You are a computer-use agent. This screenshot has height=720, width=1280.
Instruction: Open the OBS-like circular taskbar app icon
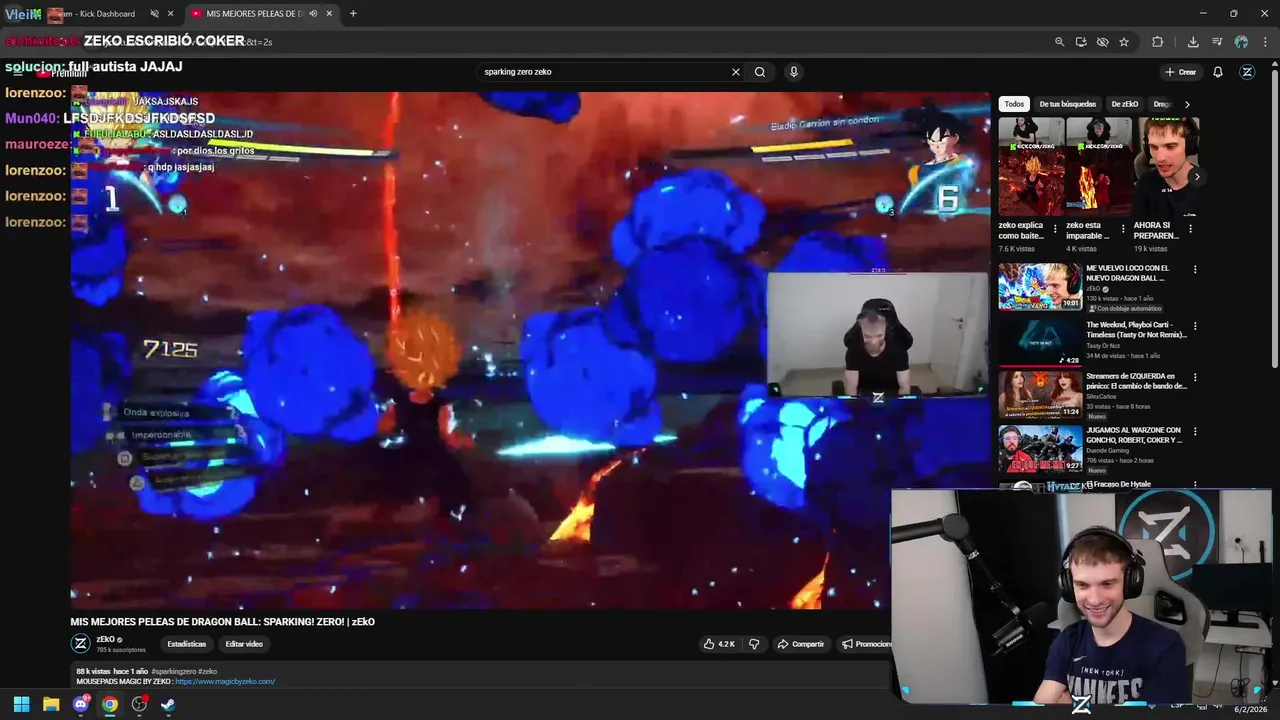pos(139,704)
